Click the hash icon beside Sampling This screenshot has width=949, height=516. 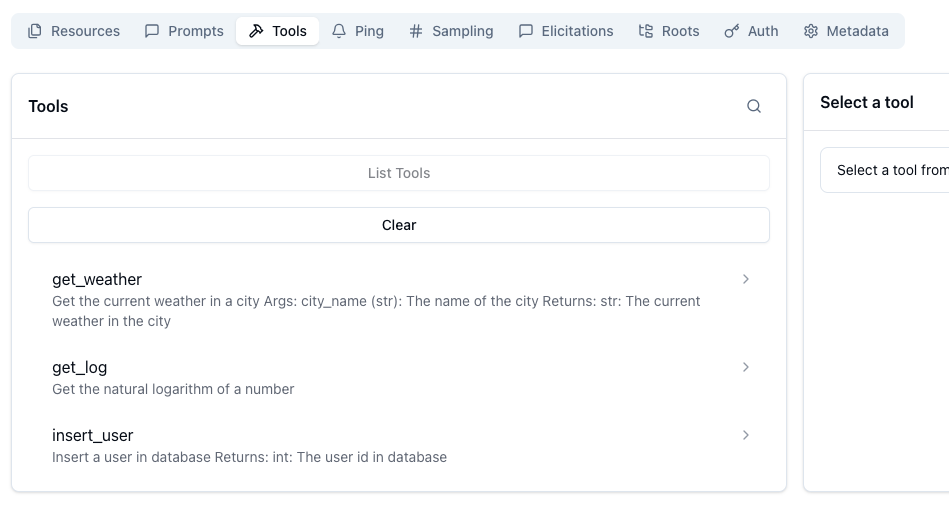tap(416, 31)
